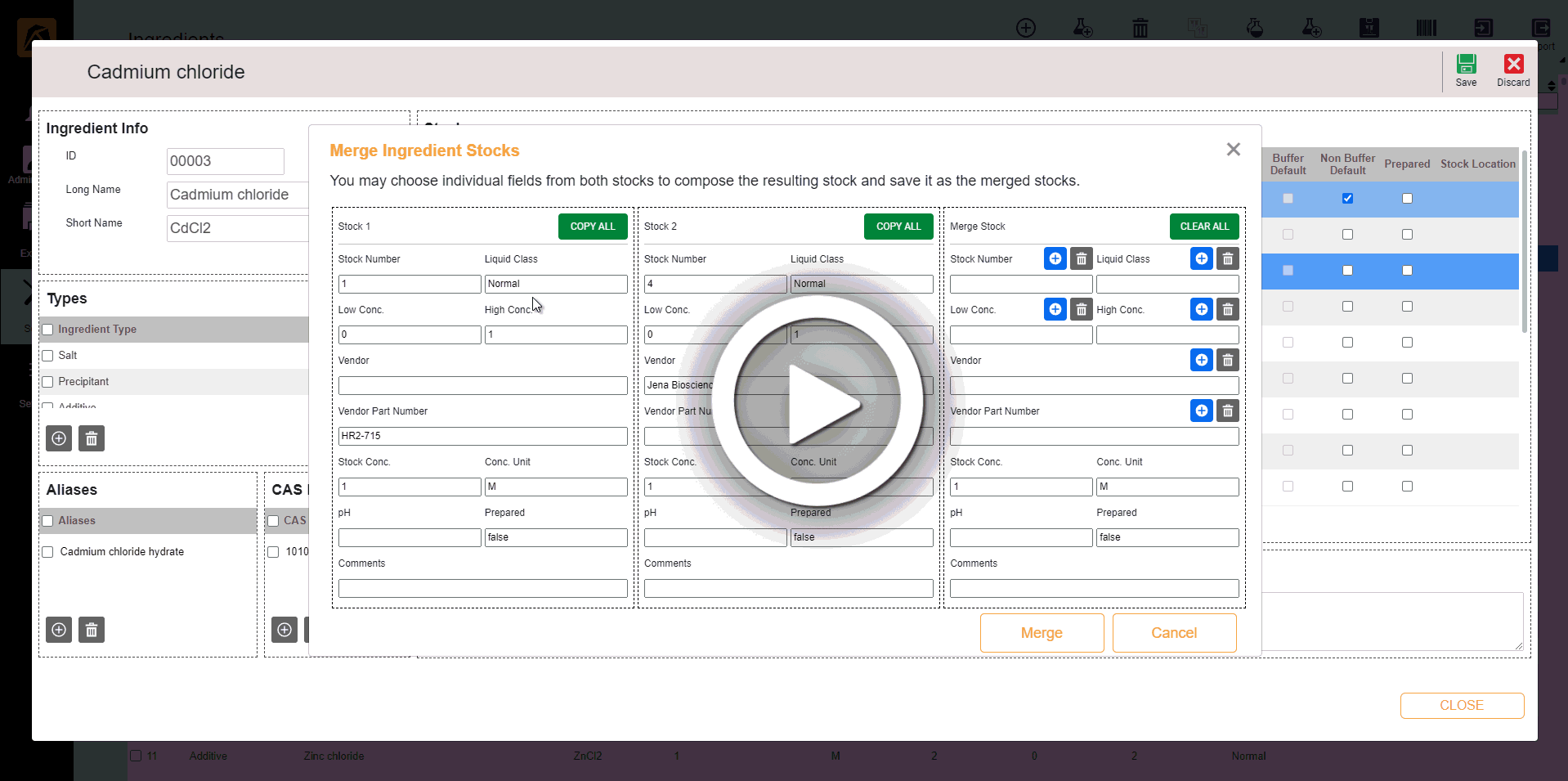The image size is (1568, 781).
Task: Check the Salt type checkbox
Action: click(47, 356)
